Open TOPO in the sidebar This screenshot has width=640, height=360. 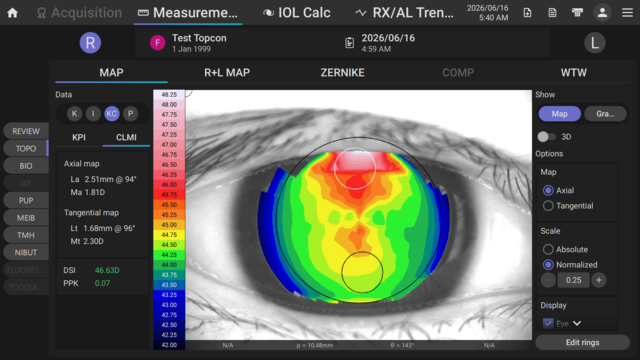tap(26, 149)
